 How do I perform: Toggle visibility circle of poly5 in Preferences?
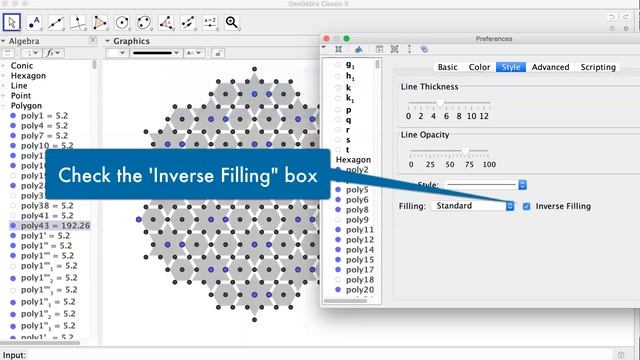(338, 189)
